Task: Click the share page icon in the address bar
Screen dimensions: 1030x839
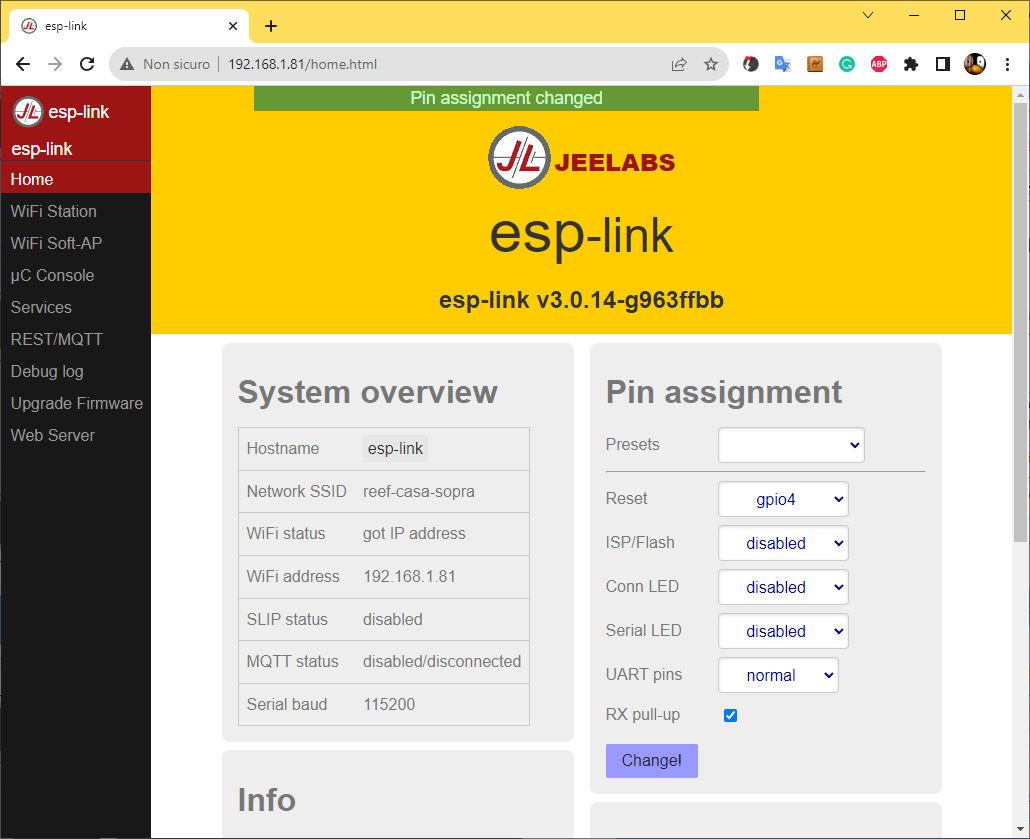Action: [x=679, y=64]
